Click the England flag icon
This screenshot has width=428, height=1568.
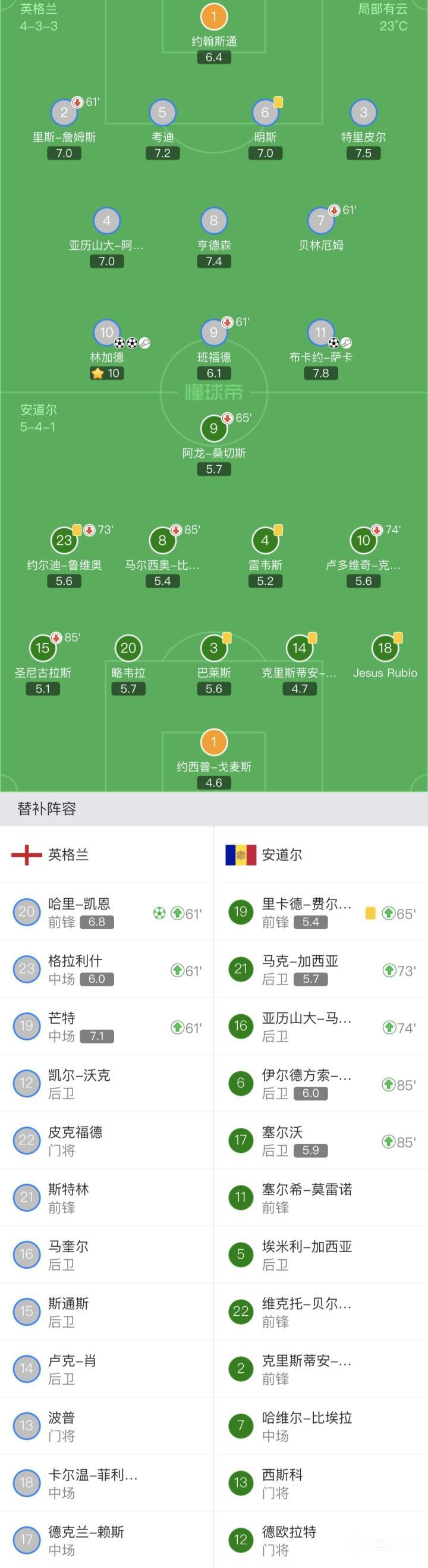pos(26,855)
